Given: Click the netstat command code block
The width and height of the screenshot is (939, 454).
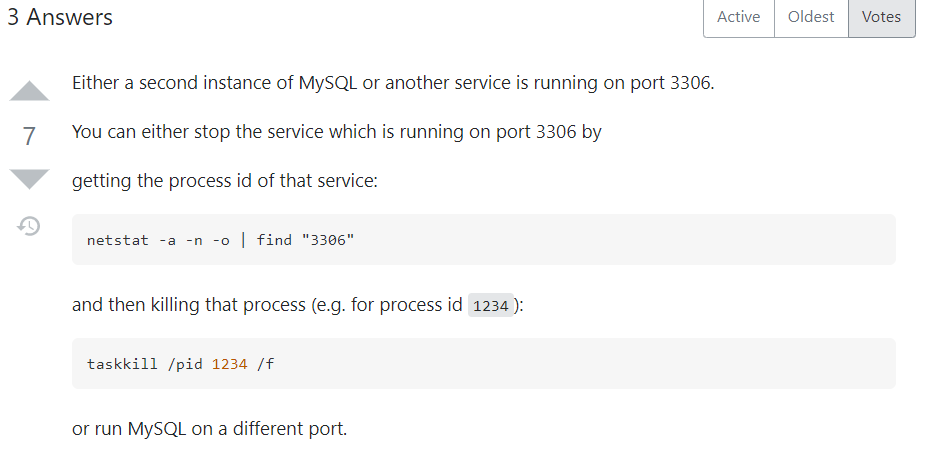Looking at the screenshot, I should point(483,240).
